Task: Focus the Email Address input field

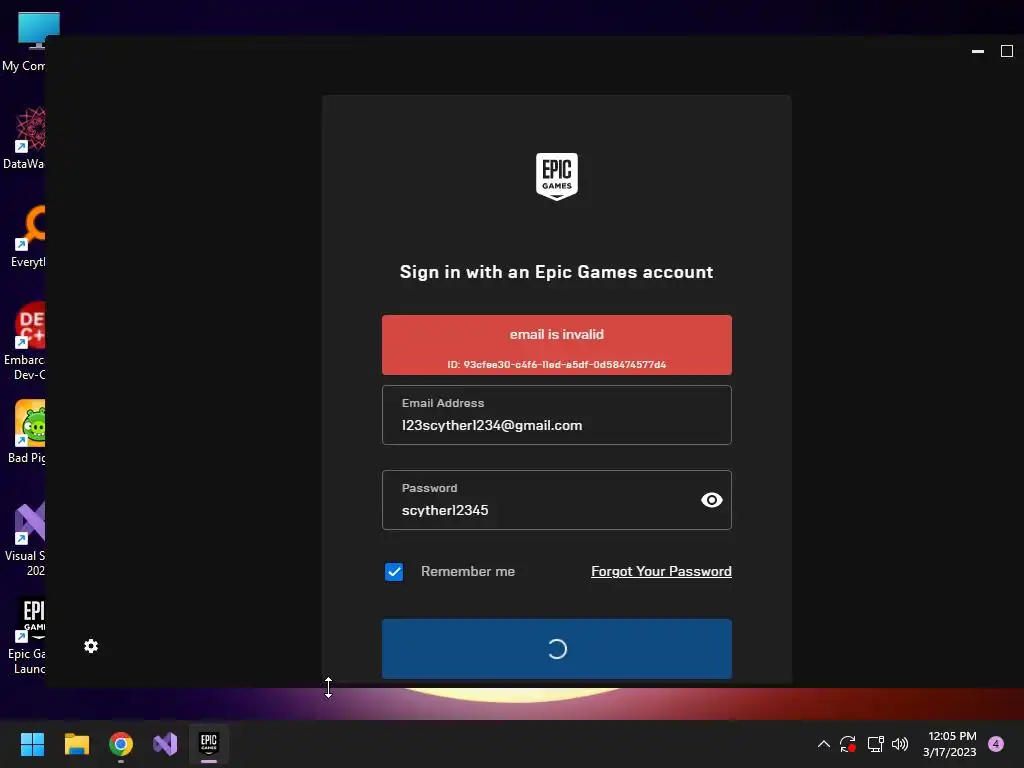Action: click(556, 415)
